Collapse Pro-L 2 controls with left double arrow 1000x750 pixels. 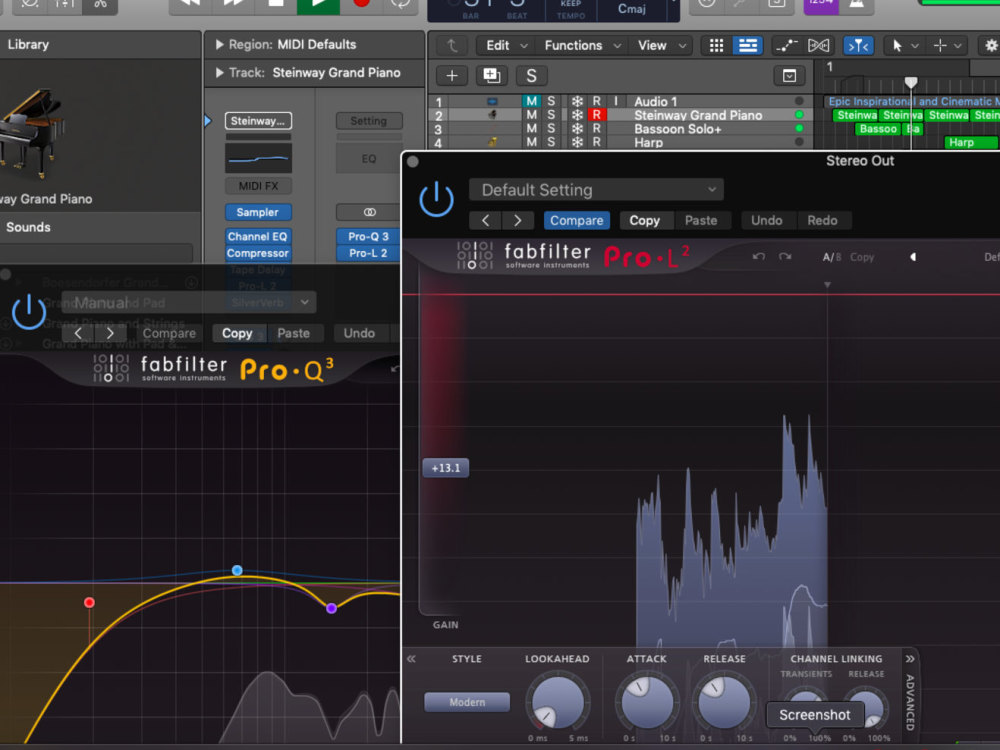411,659
